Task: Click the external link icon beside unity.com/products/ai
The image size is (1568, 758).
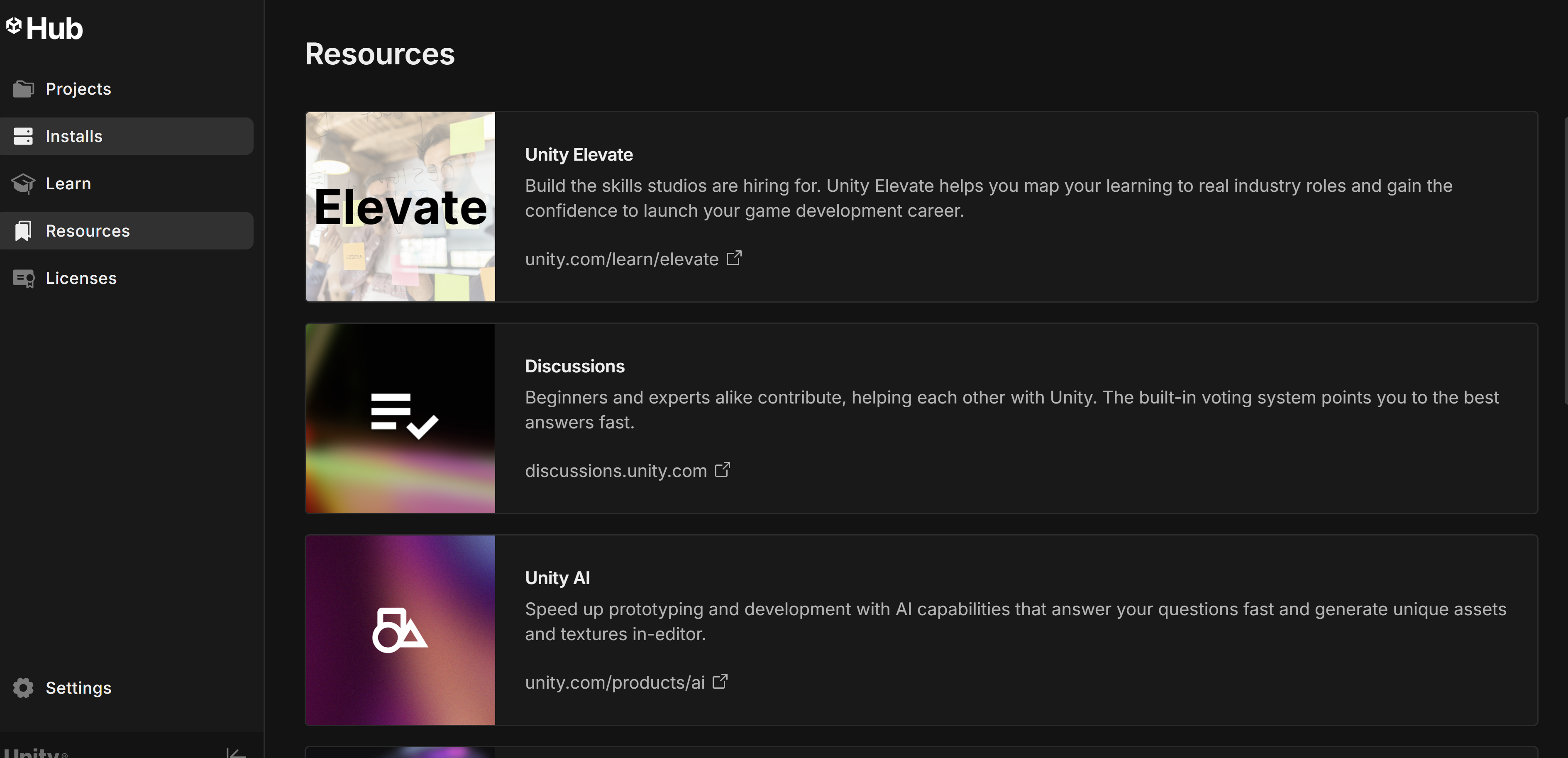Action: coord(720,681)
